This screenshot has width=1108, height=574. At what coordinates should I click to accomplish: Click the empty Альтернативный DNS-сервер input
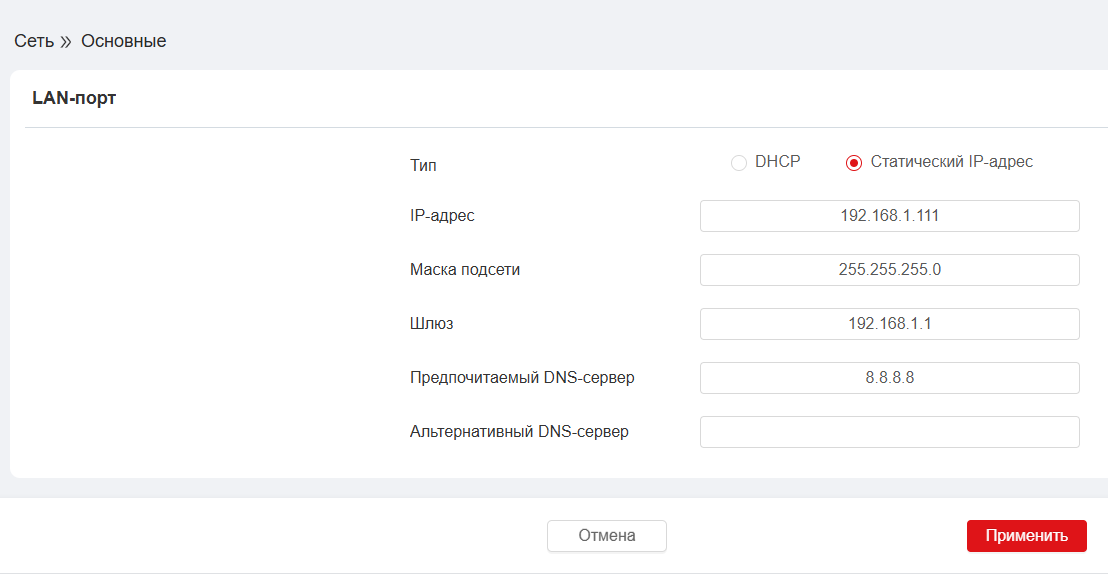pyautogui.click(x=889, y=432)
